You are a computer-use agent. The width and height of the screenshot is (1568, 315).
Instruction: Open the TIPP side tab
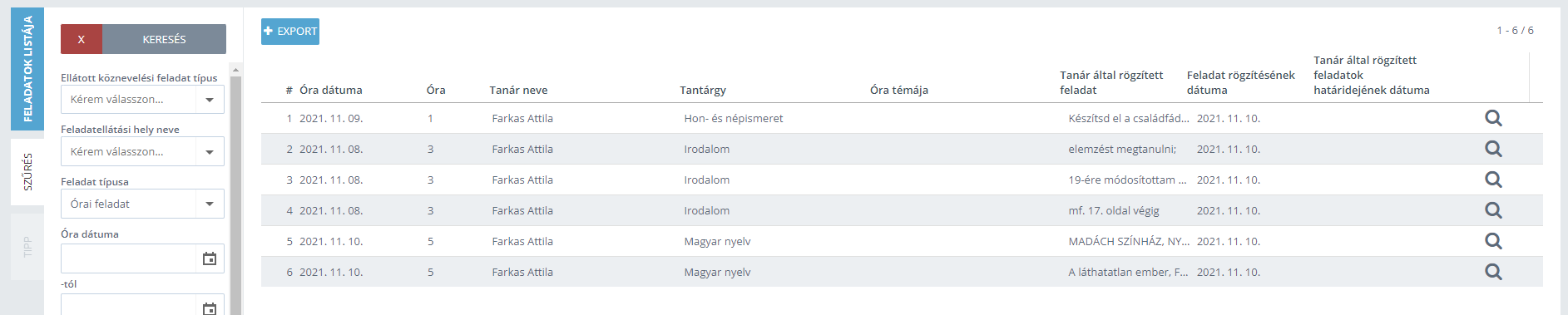(27, 247)
